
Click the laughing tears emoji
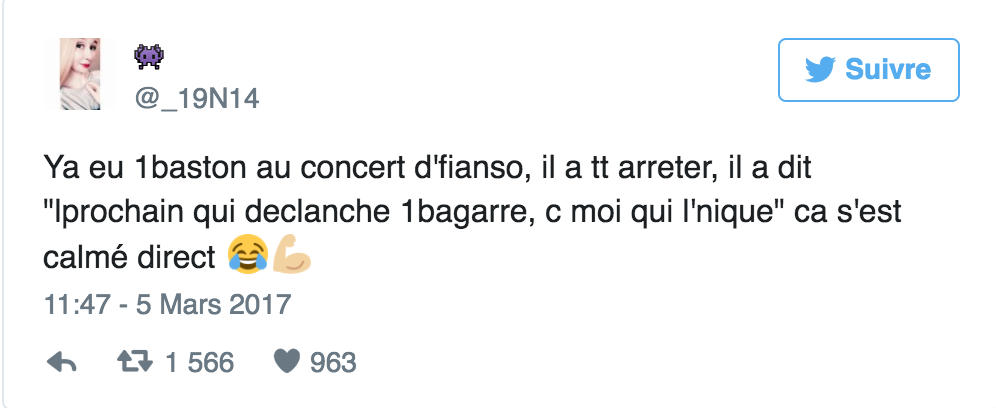click(244, 258)
